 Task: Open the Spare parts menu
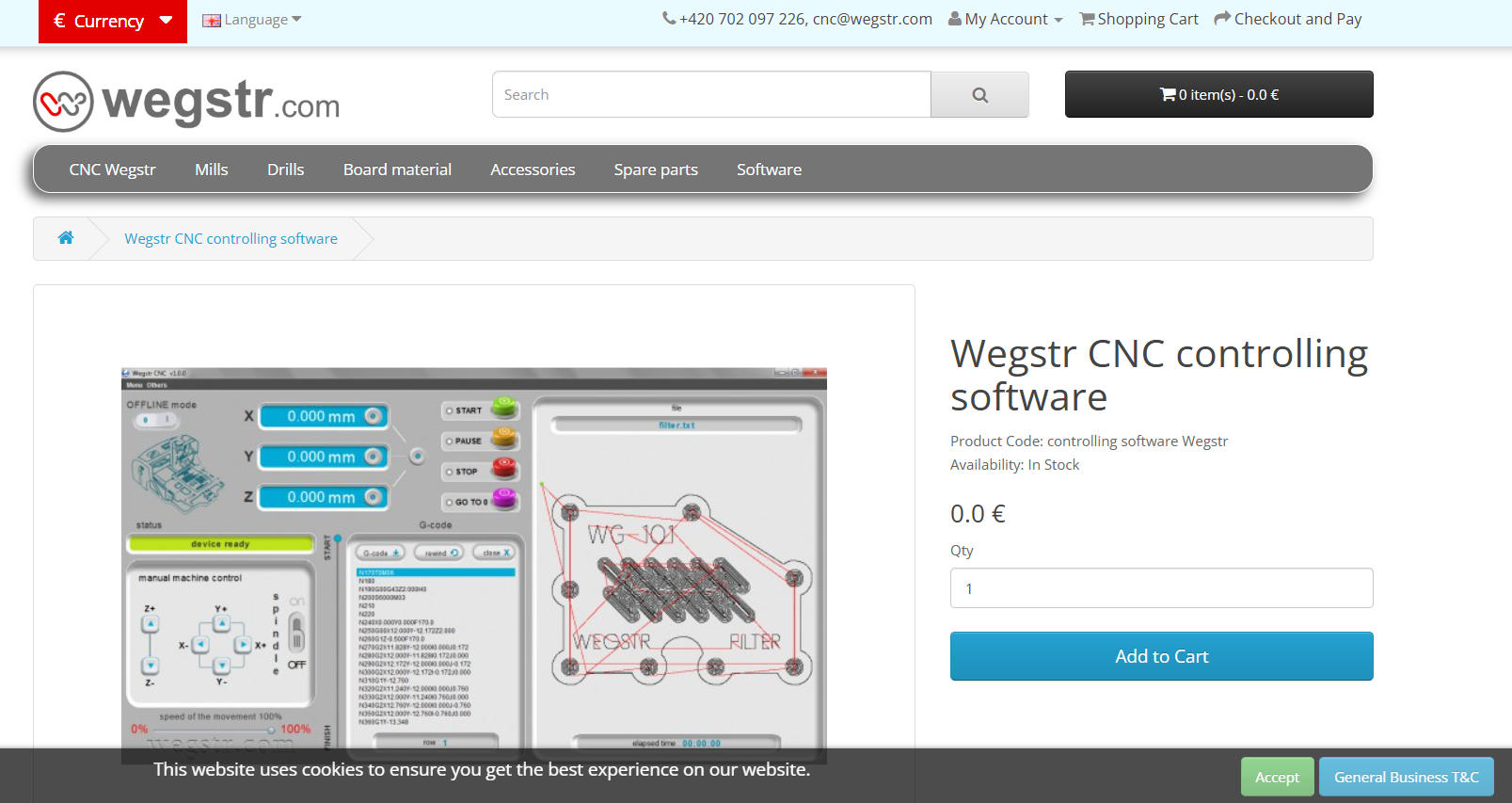656,169
